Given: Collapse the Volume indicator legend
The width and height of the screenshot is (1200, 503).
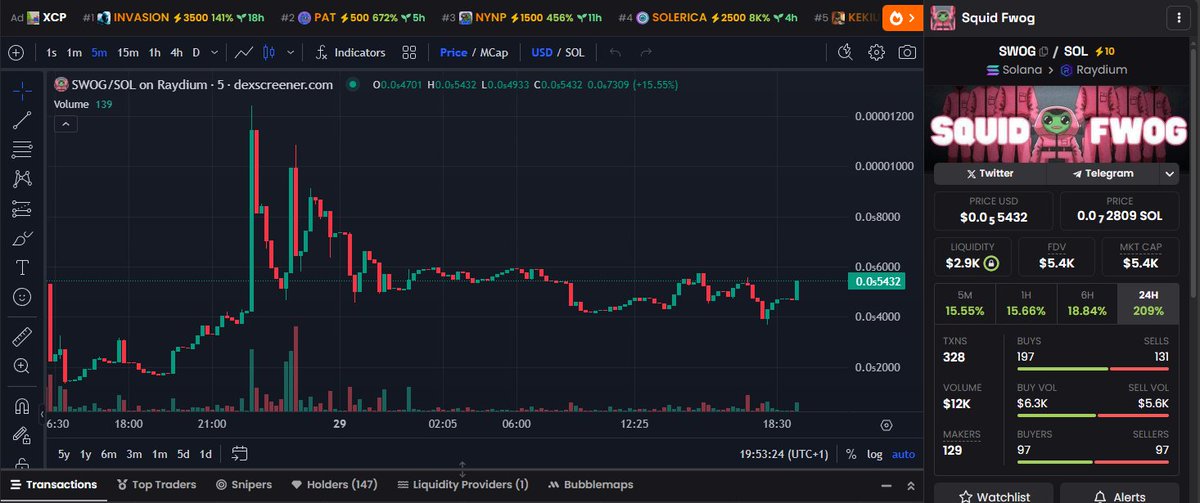Looking at the screenshot, I should tap(64, 124).
